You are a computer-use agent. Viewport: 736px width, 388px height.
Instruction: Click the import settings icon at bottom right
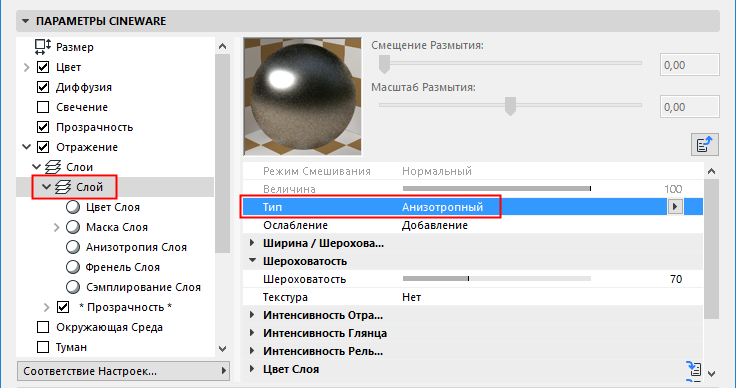[x=694, y=369]
